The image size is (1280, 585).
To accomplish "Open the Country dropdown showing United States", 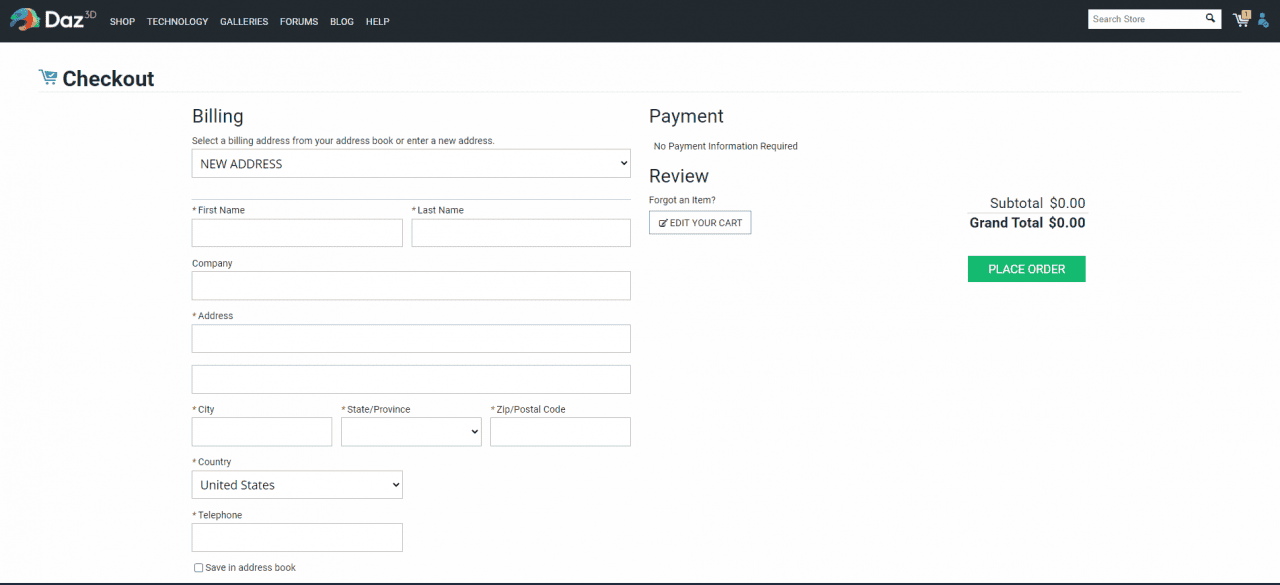I will pos(297,485).
